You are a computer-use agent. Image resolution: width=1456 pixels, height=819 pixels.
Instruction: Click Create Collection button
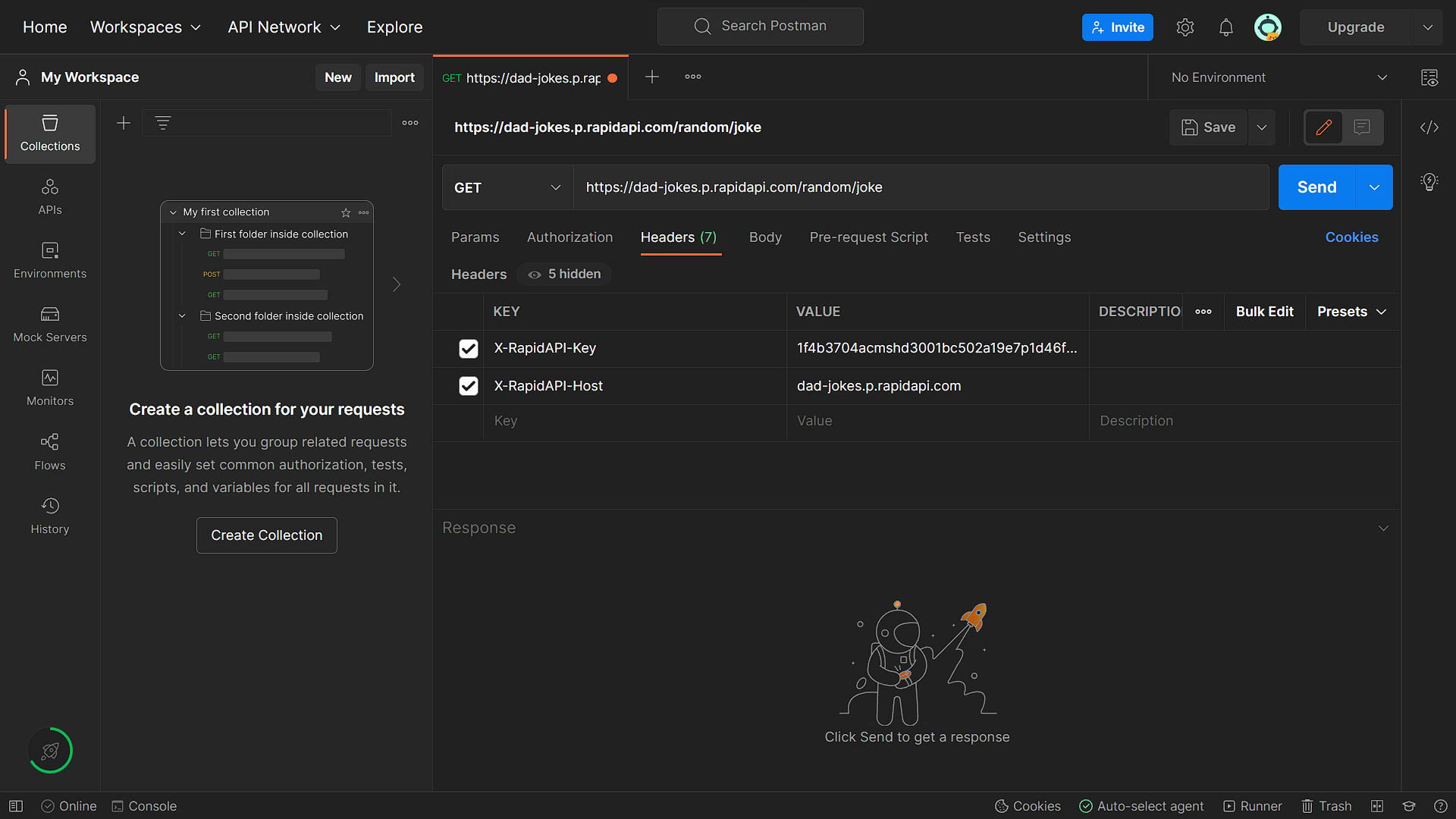tap(267, 535)
